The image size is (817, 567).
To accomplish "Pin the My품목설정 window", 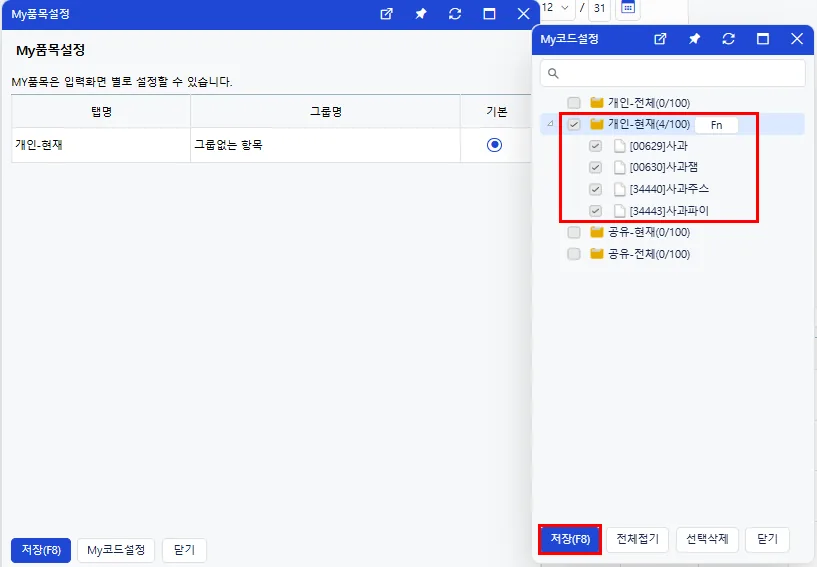I will [x=420, y=14].
